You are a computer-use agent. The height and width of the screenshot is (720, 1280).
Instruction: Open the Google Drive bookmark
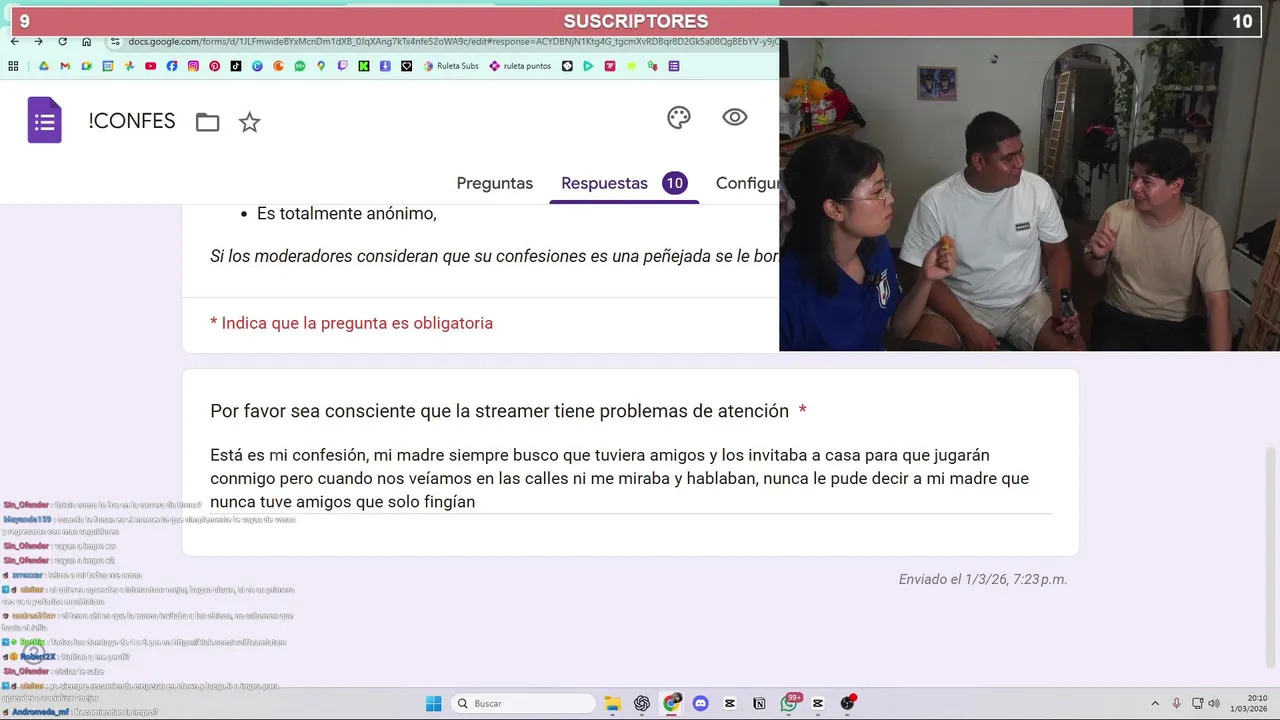click(x=44, y=66)
